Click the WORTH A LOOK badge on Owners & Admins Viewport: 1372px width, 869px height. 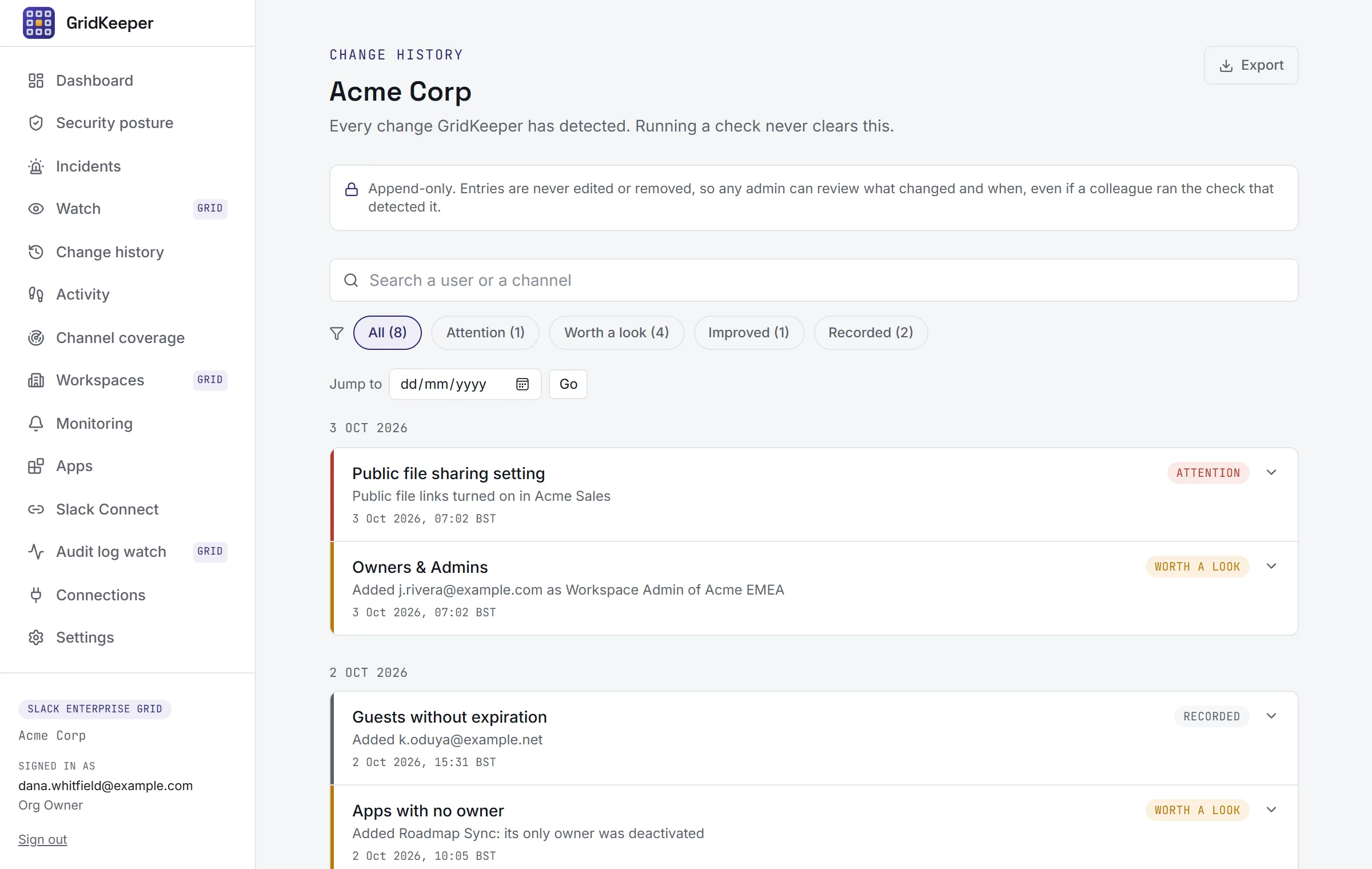coord(1197,567)
